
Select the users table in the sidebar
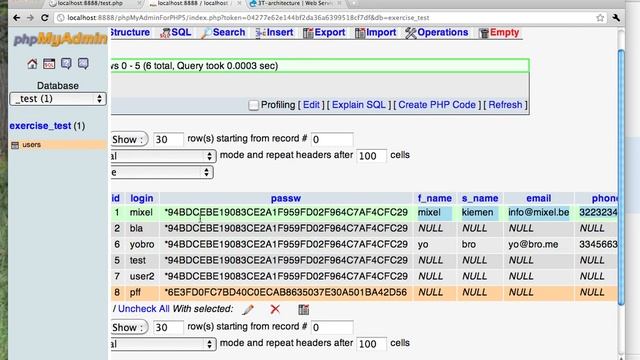click(x=31, y=144)
